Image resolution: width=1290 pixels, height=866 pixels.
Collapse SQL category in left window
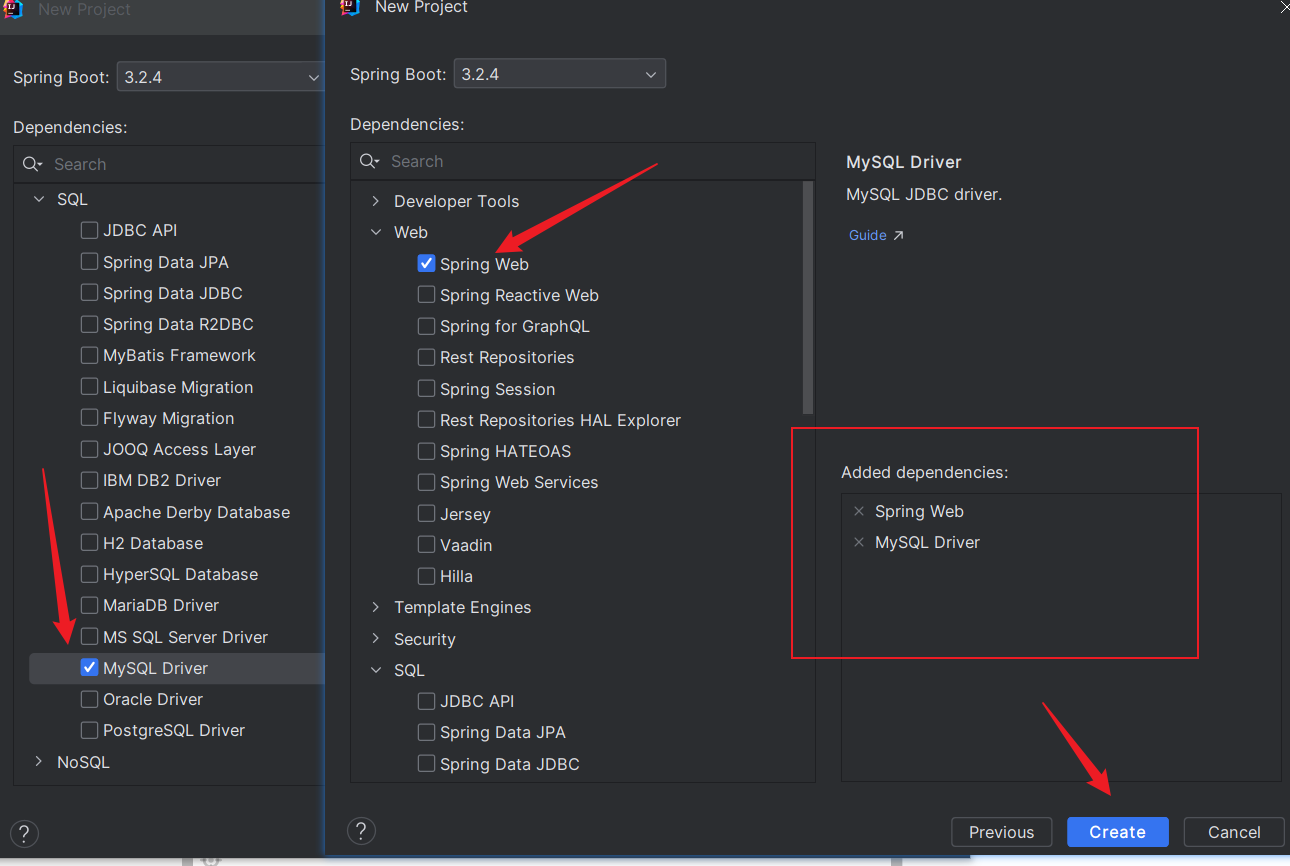(39, 199)
